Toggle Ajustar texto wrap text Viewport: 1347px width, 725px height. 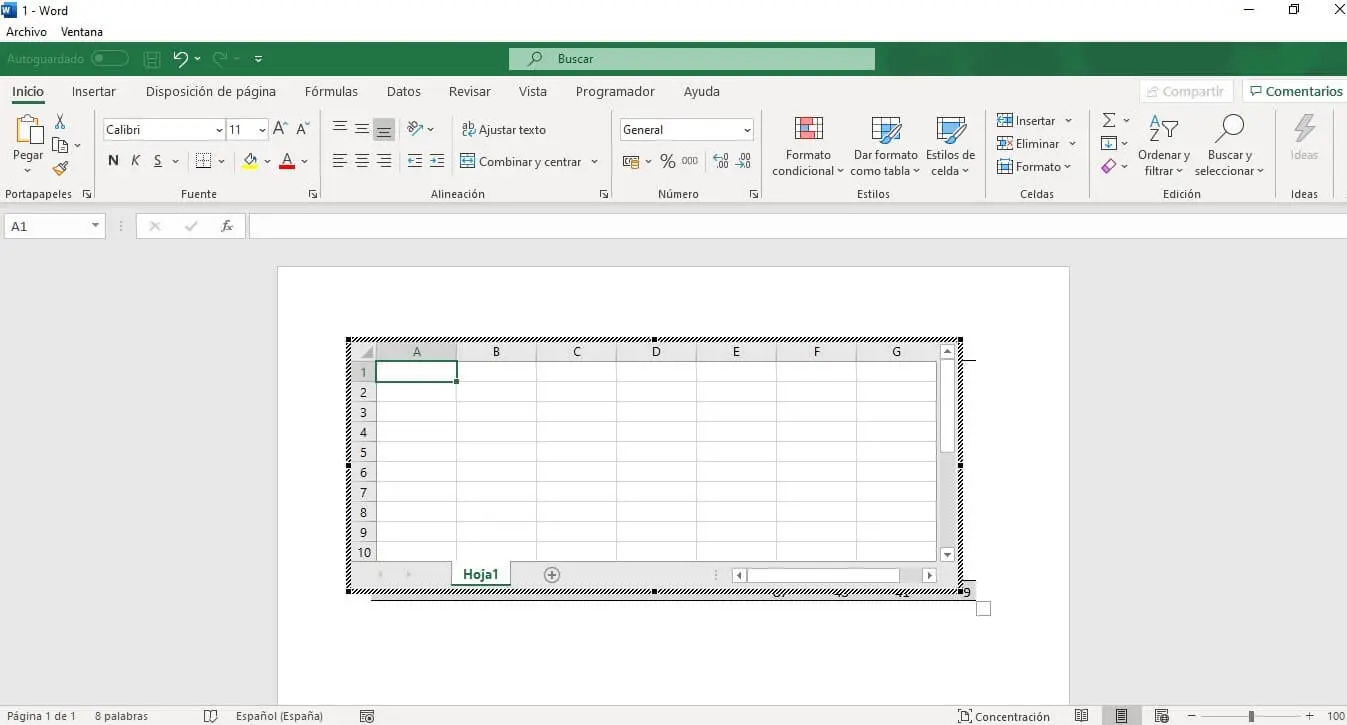pyautogui.click(x=504, y=130)
